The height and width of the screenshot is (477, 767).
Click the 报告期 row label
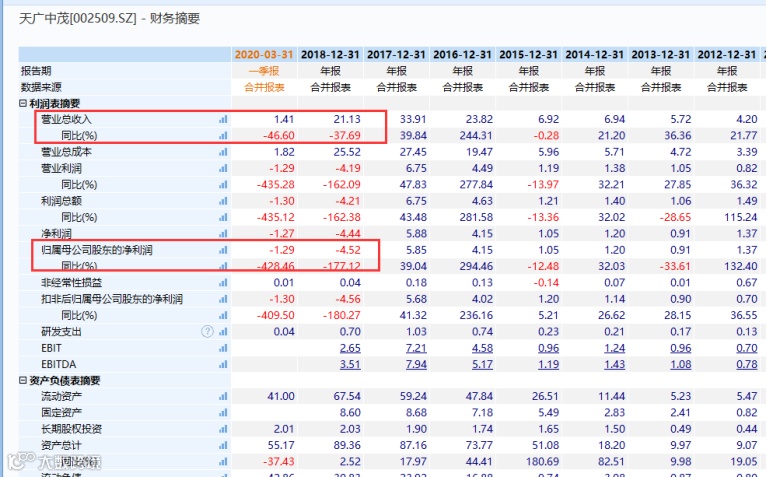click(x=36, y=71)
